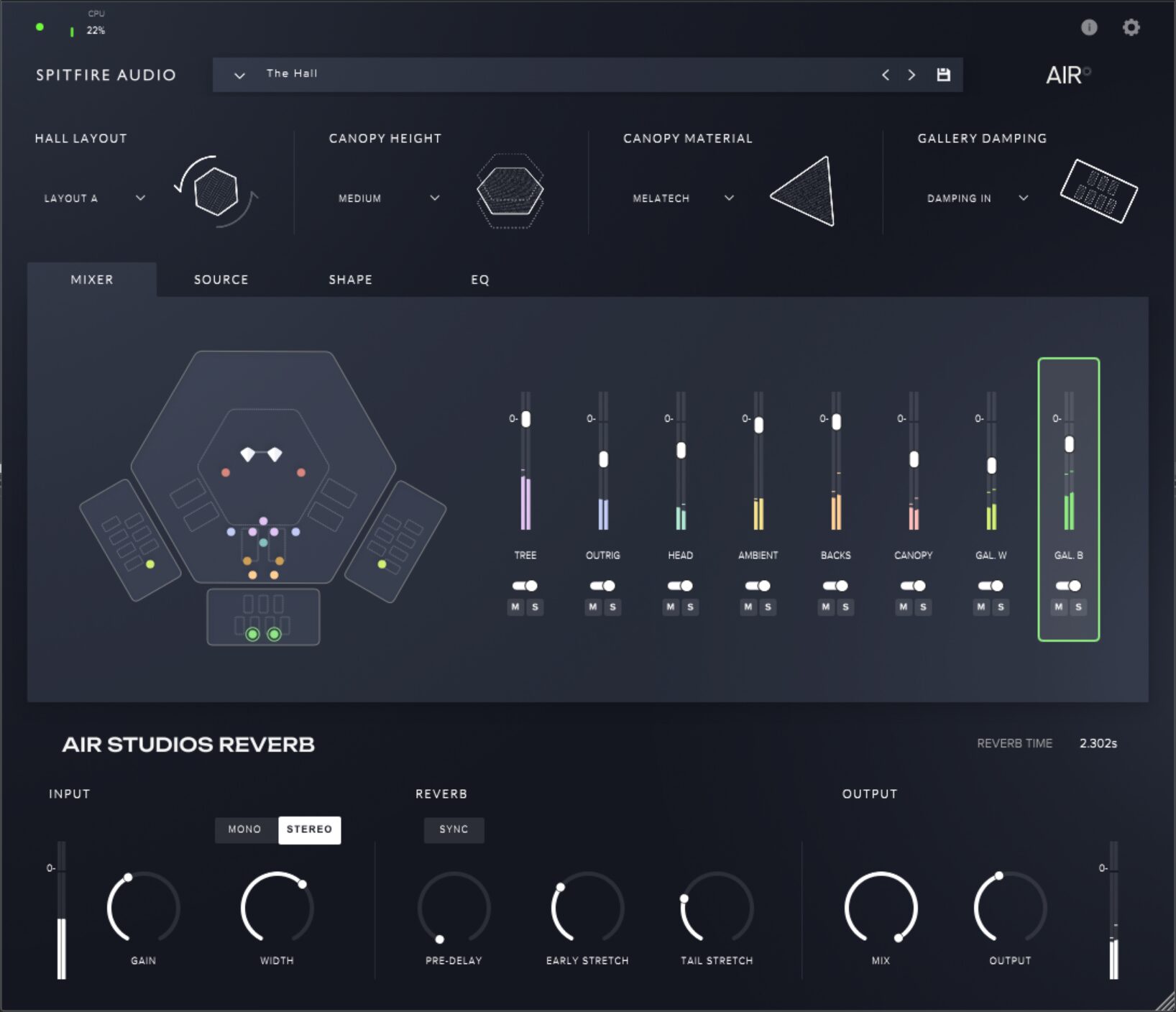The width and height of the screenshot is (1176, 1012).
Task: Select the right red outrigger mic dot
Action: (x=301, y=472)
